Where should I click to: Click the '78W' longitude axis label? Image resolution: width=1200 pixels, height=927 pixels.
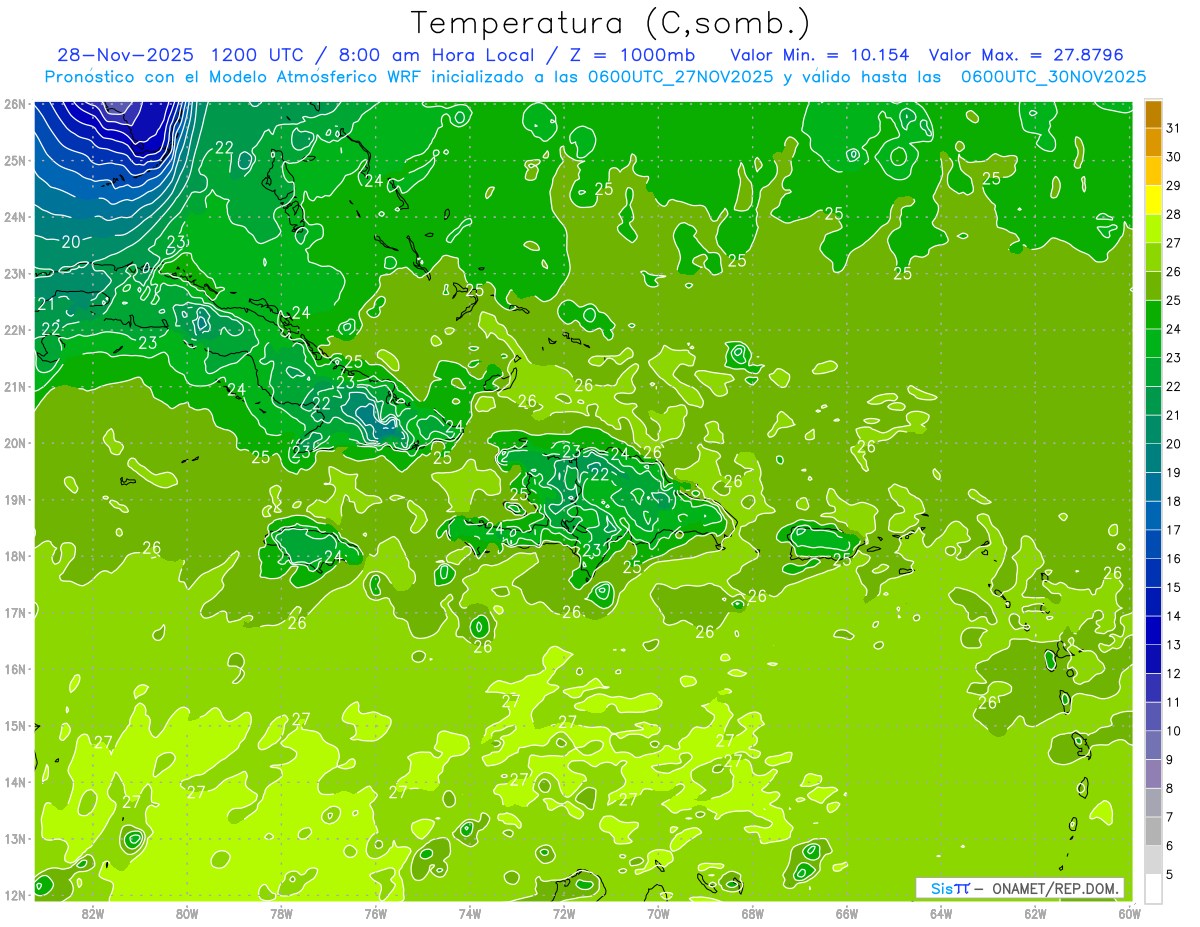point(281,913)
